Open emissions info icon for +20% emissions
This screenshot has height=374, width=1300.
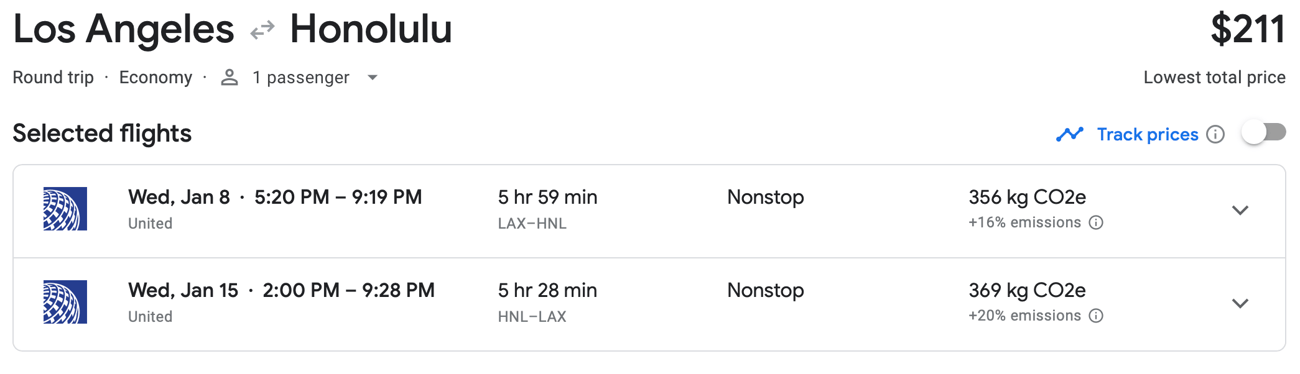point(1096,316)
